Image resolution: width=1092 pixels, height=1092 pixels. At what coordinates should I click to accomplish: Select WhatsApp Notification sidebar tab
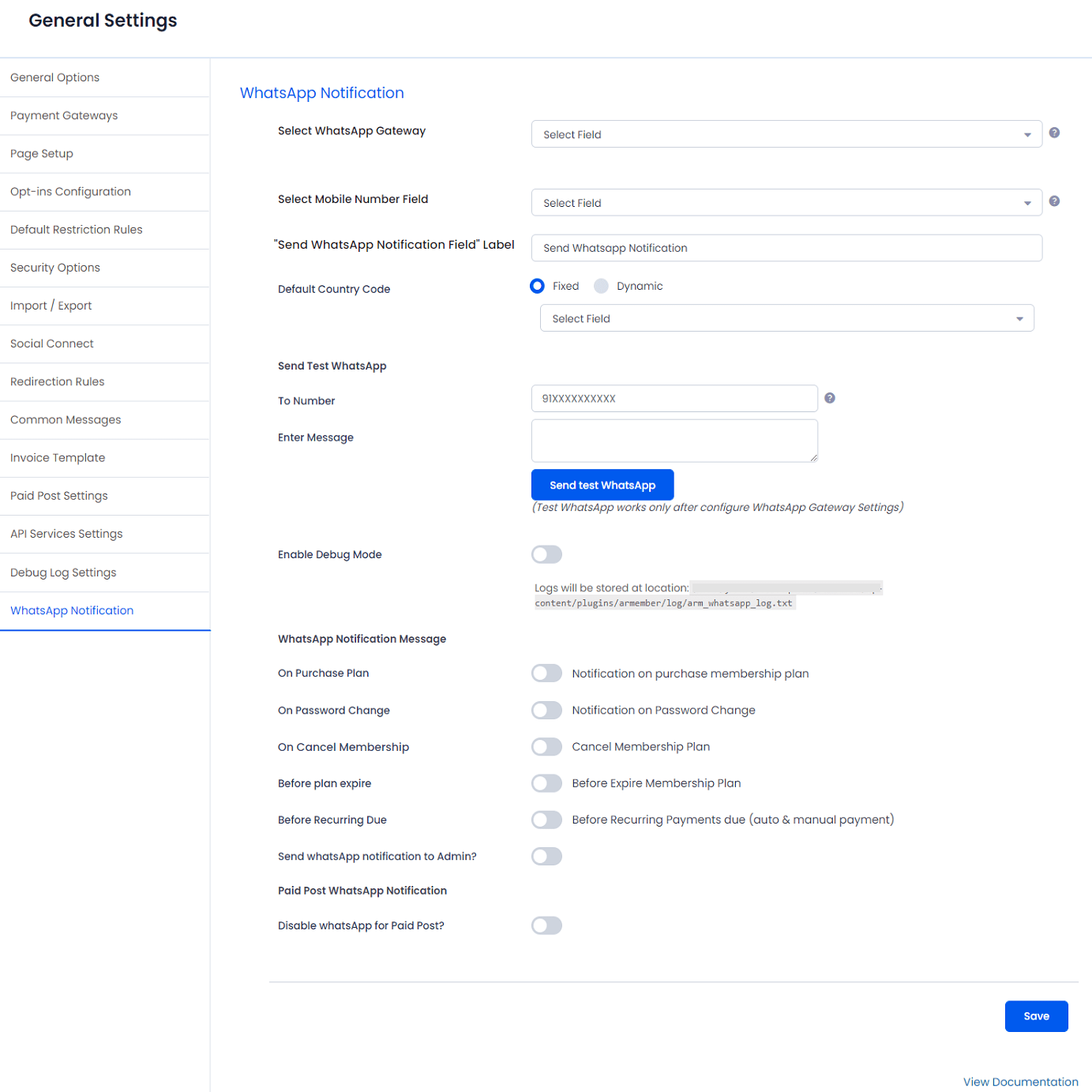(105, 610)
